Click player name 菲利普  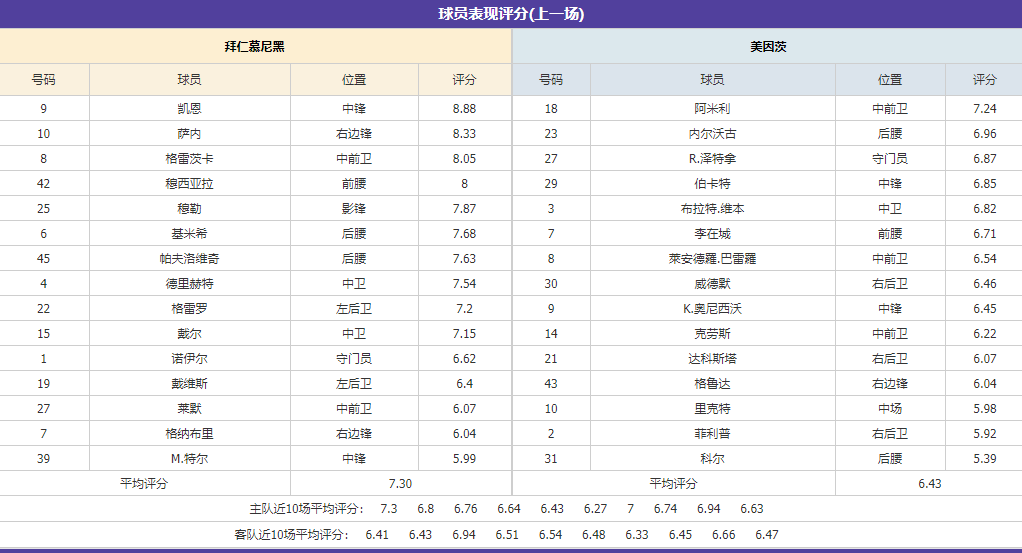pyautogui.click(x=712, y=433)
